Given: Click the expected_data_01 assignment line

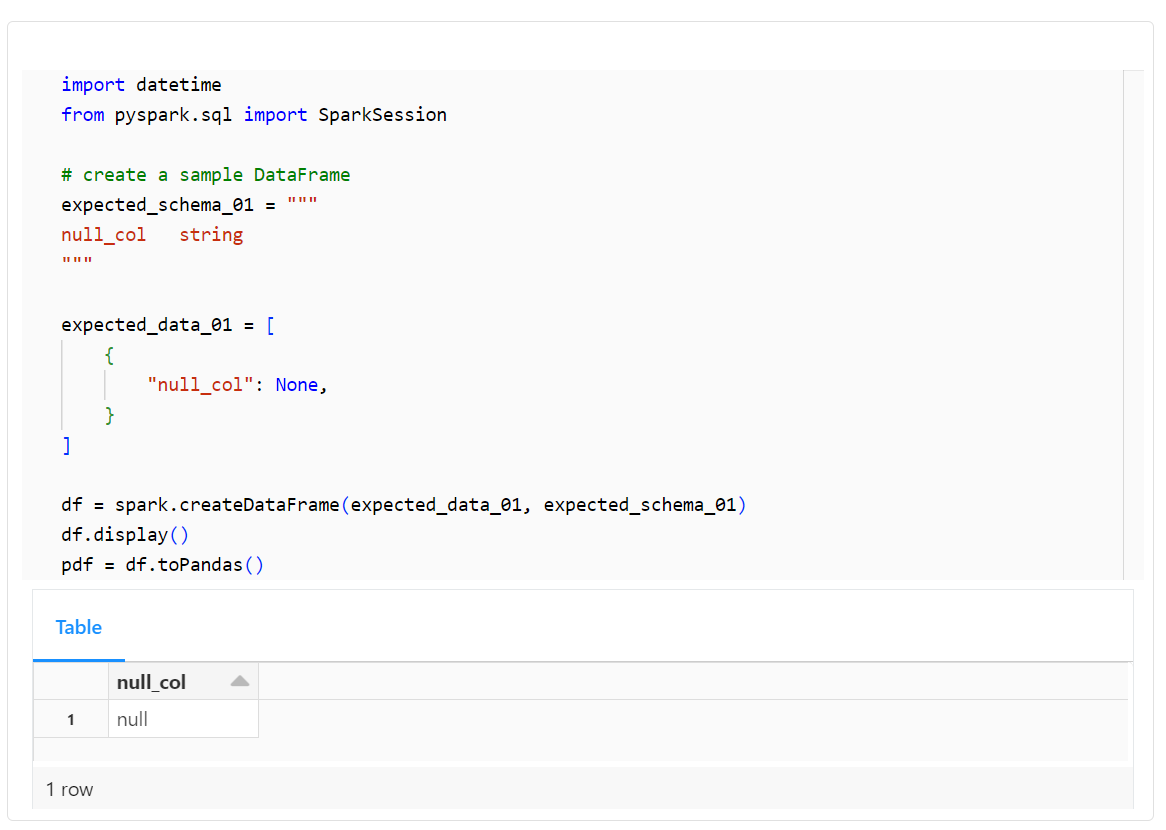Looking at the screenshot, I should tap(168, 325).
